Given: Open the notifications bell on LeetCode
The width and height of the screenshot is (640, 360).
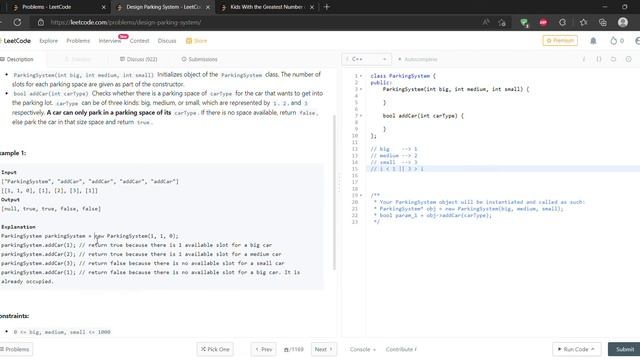Looking at the screenshot, I should coord(593,41).
